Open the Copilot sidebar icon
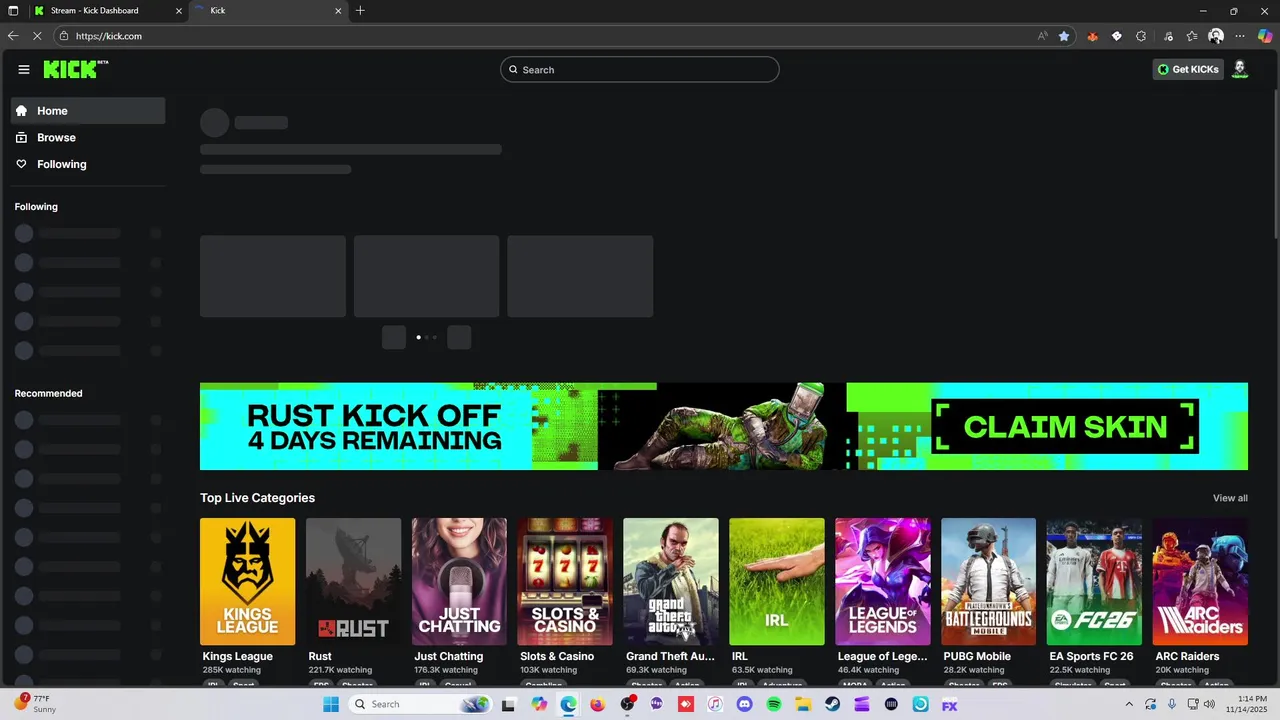The width and height of the screenshot is (1280, 720). 1265,36
